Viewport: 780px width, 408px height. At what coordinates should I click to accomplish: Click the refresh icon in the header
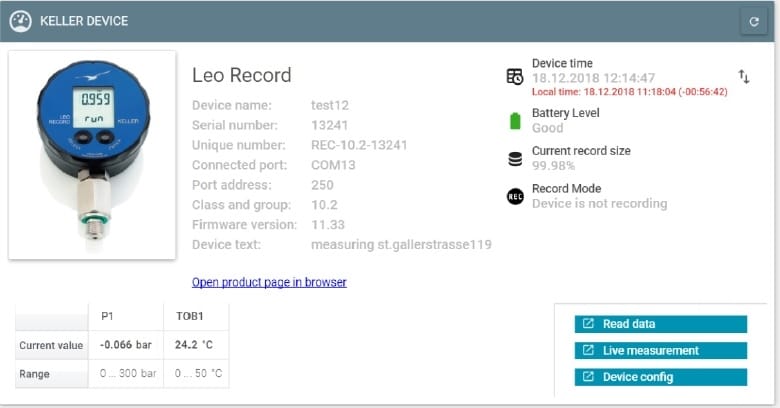pos(754,21)
